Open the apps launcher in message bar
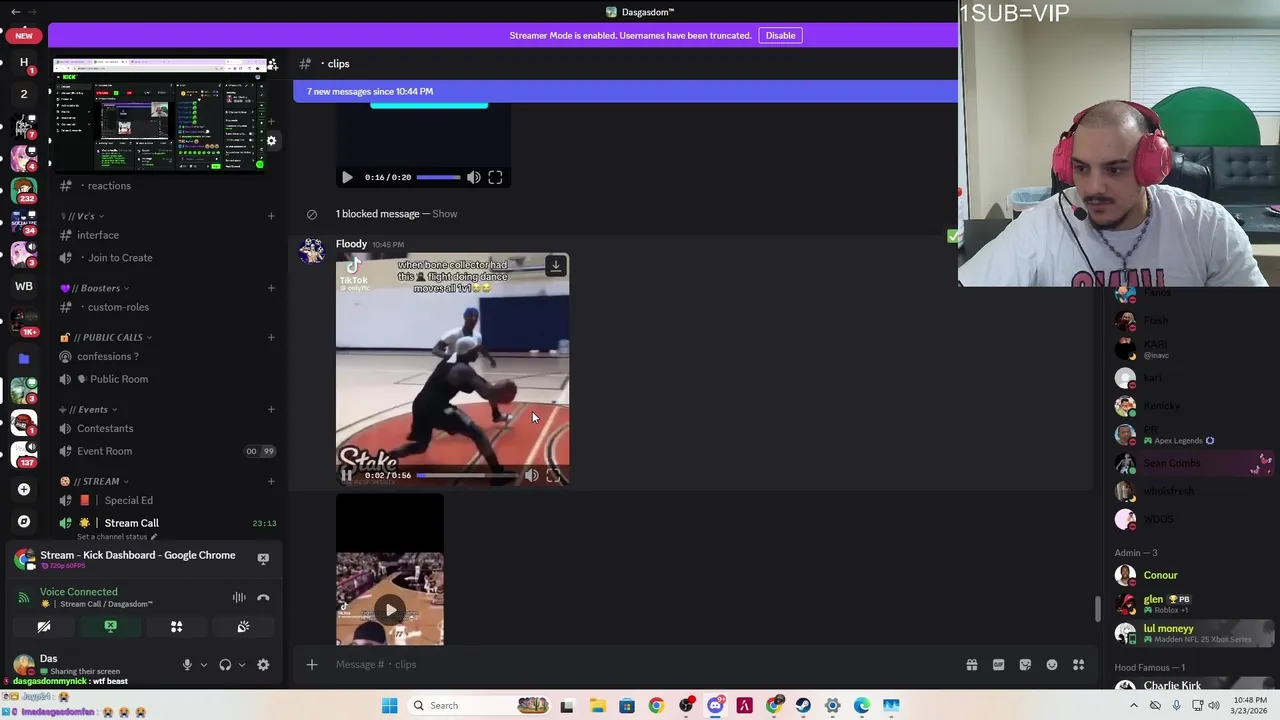Screen dimensions: 1280x720 pyautogui.click(x=1079, y=665)
